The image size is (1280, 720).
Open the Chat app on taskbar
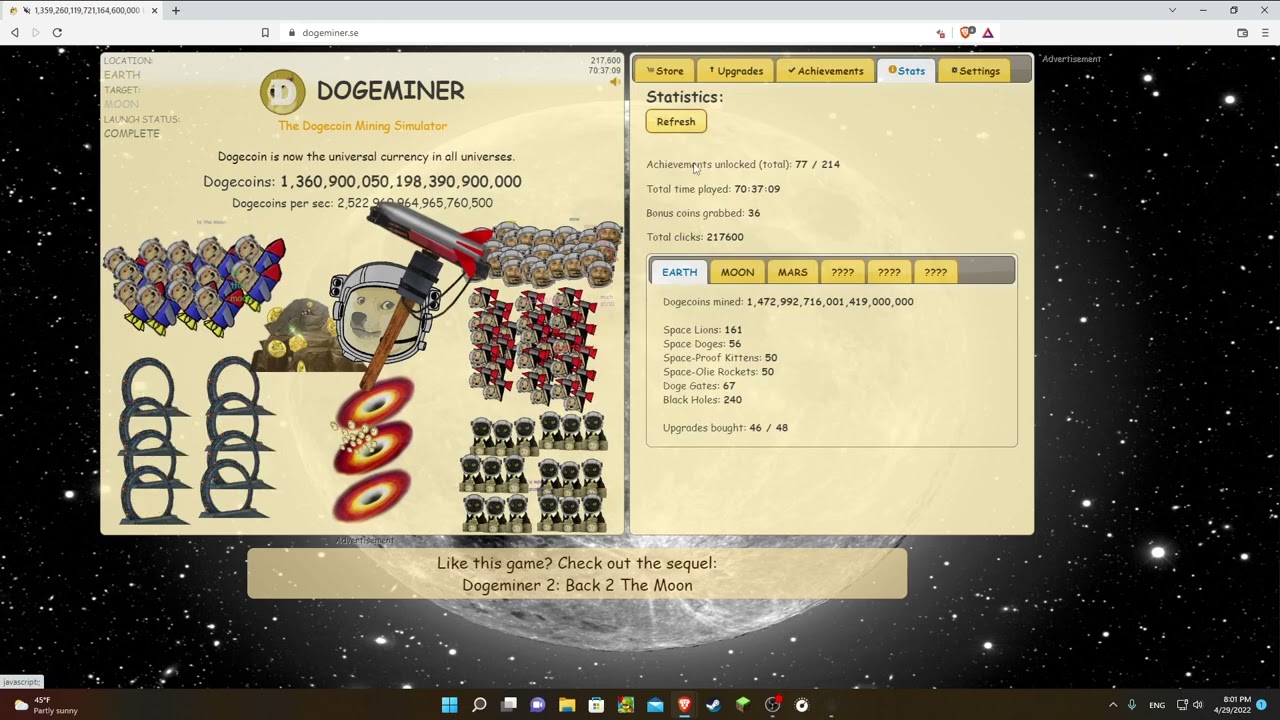tap(537, 705)
